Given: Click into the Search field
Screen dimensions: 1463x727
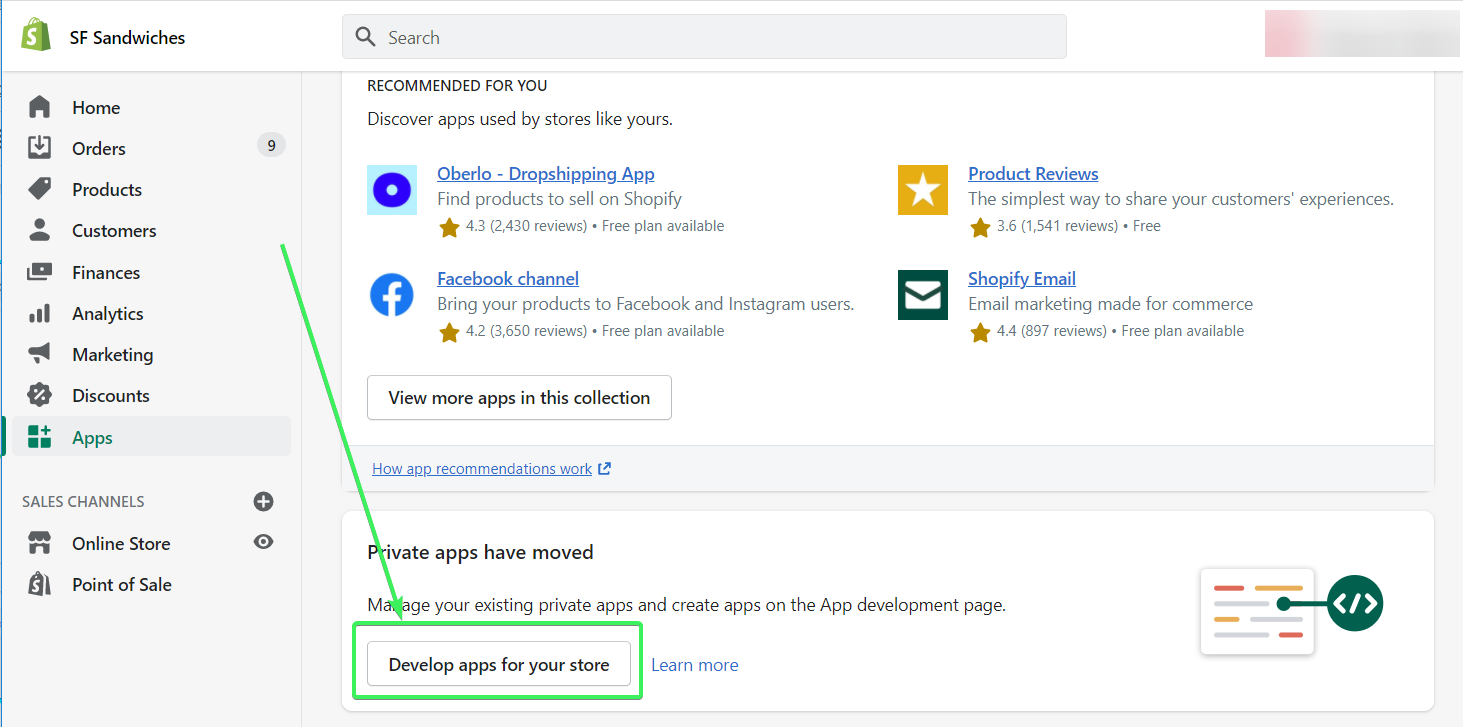Looking at the screenshot, I should (704, 37).
